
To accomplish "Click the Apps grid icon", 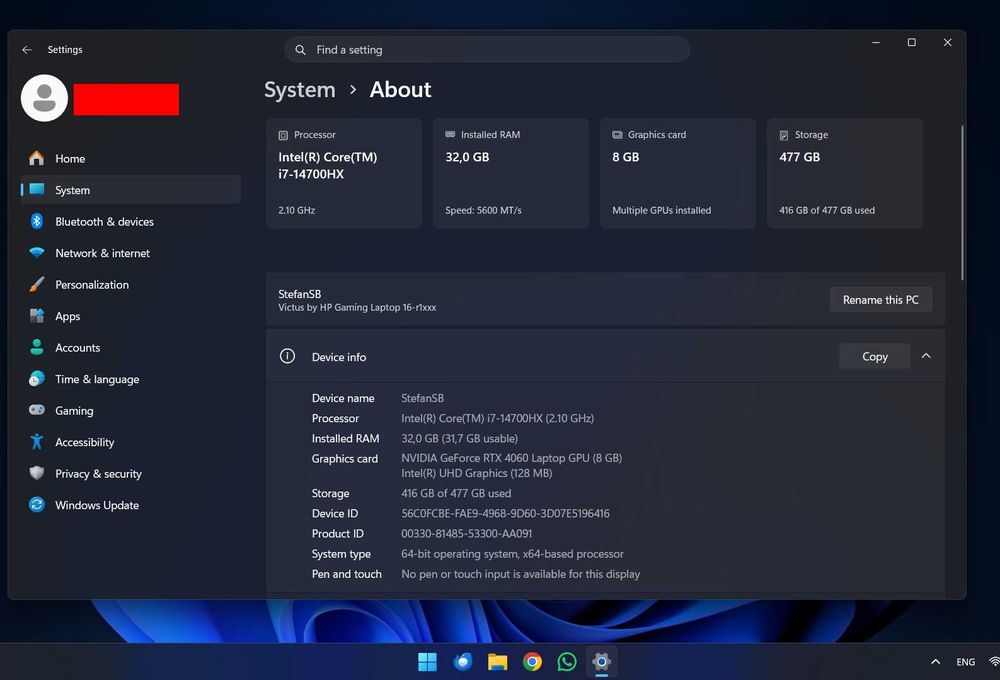I will [37, 315].
